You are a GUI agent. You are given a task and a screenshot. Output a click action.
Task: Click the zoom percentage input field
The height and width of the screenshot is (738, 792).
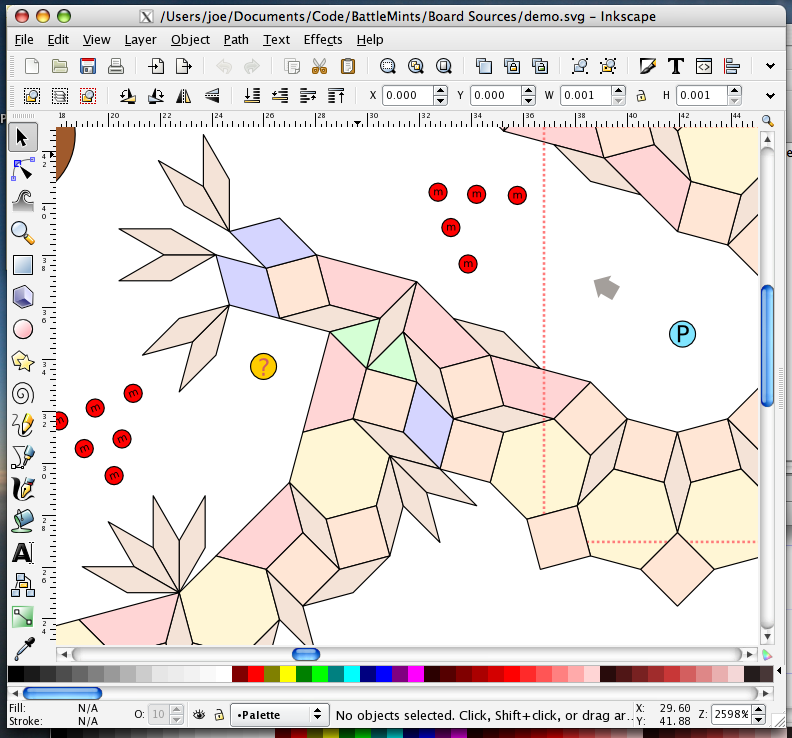point(730,714)
